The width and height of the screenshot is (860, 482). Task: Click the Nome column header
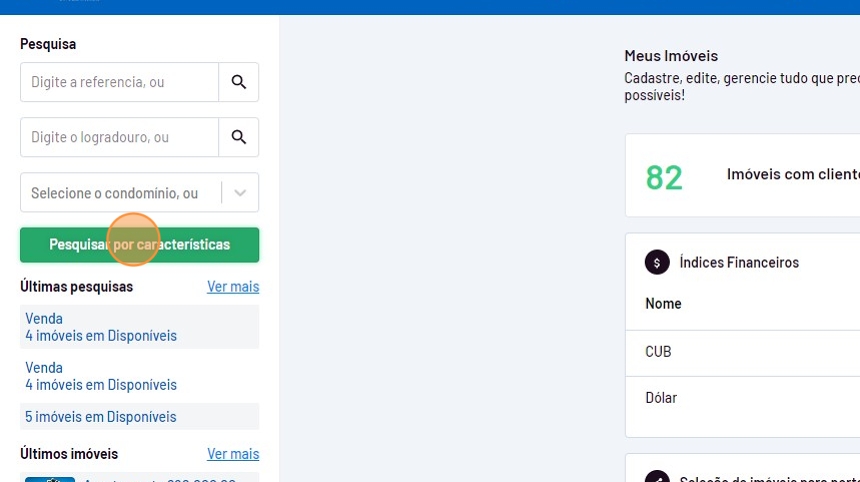(663, 304)
